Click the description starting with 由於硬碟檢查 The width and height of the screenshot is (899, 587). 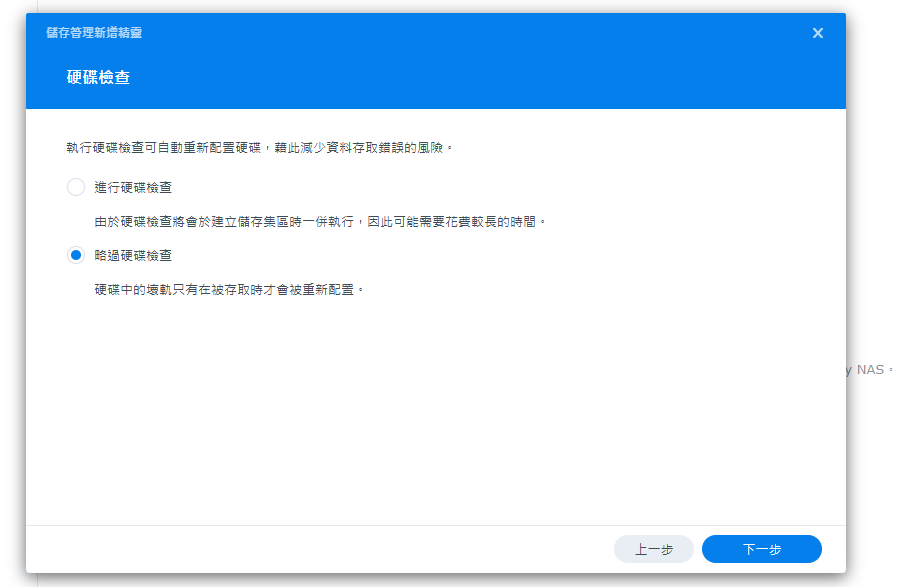click(x=320, y=220)
